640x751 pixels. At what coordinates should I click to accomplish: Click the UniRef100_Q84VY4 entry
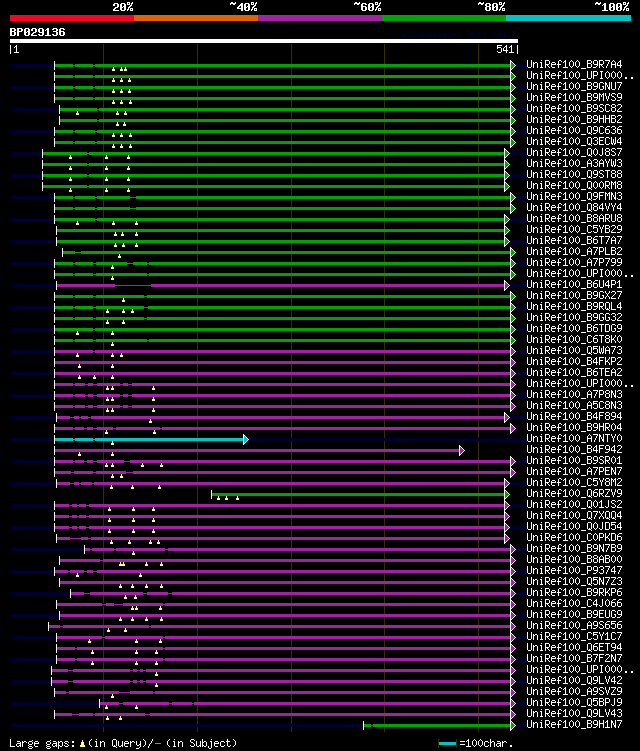[x=574, y=207]
